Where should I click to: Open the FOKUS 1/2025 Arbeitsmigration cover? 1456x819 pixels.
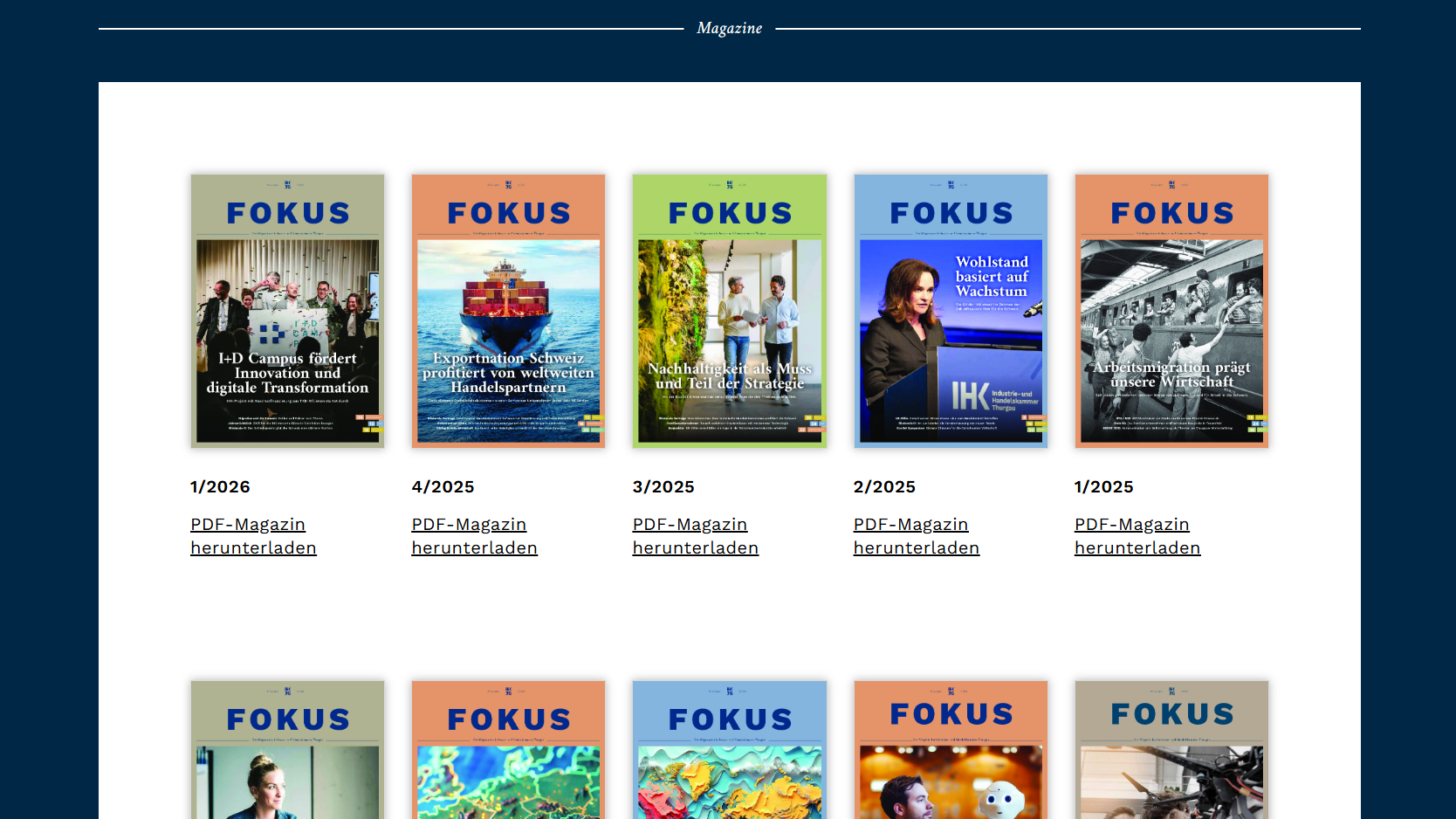[1171, 311]
